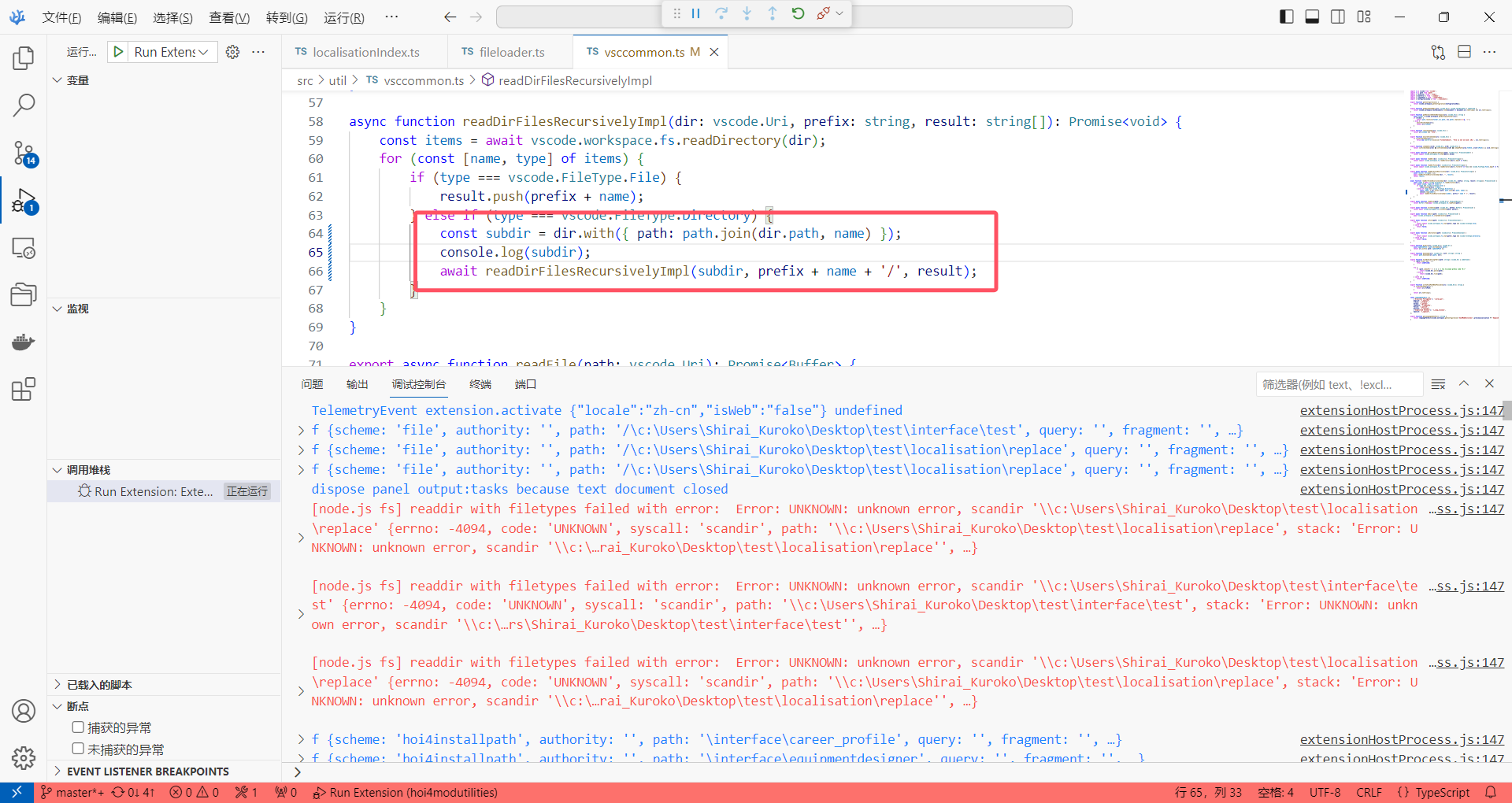
Task: Close the bottom panel
Action: (1489, 384)
